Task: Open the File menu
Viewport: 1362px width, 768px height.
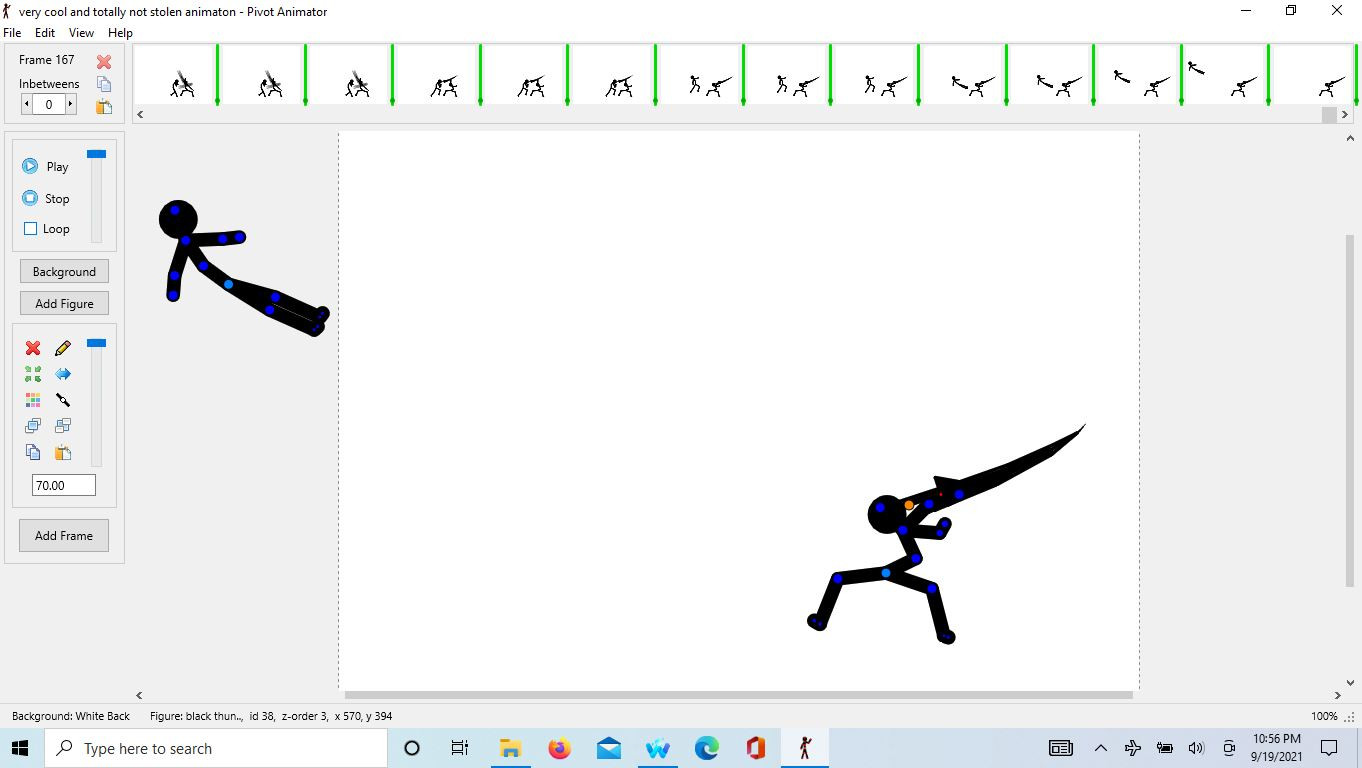Action: click(12, 32)
